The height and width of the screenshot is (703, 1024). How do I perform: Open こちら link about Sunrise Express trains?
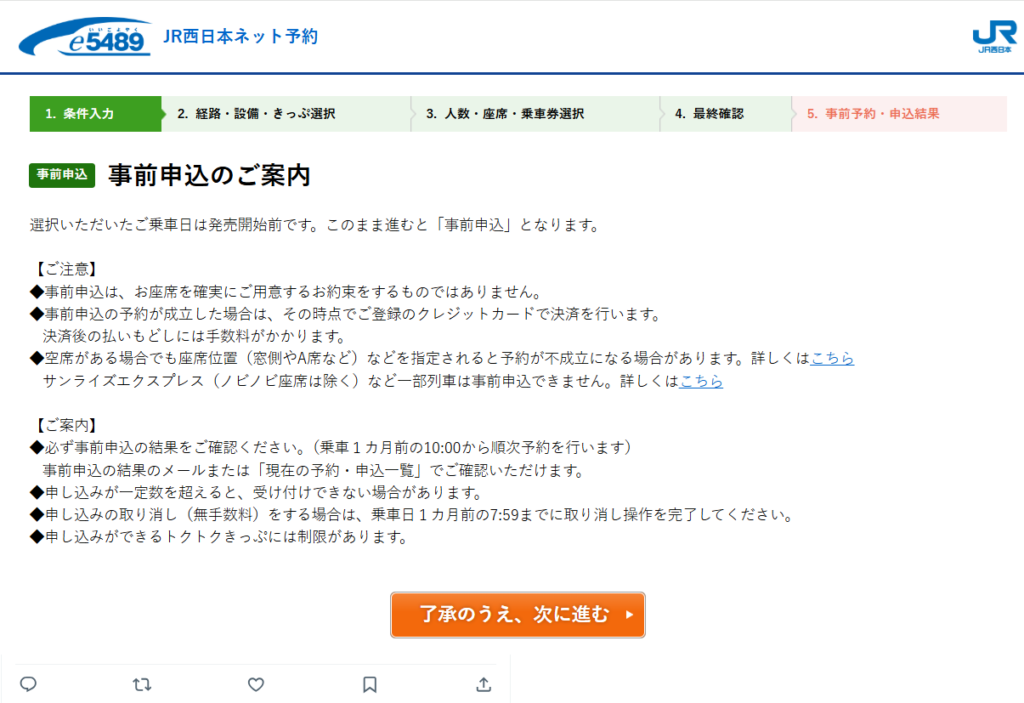pos(701,381)
